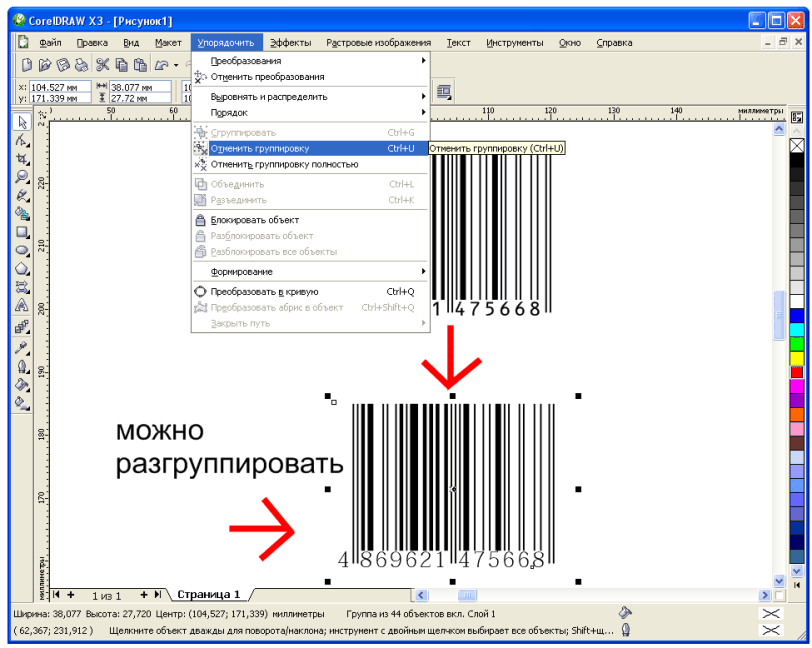Screen dimensions: 812x648
Task: Open the Эффекты menu
Action: coord(291,43)
